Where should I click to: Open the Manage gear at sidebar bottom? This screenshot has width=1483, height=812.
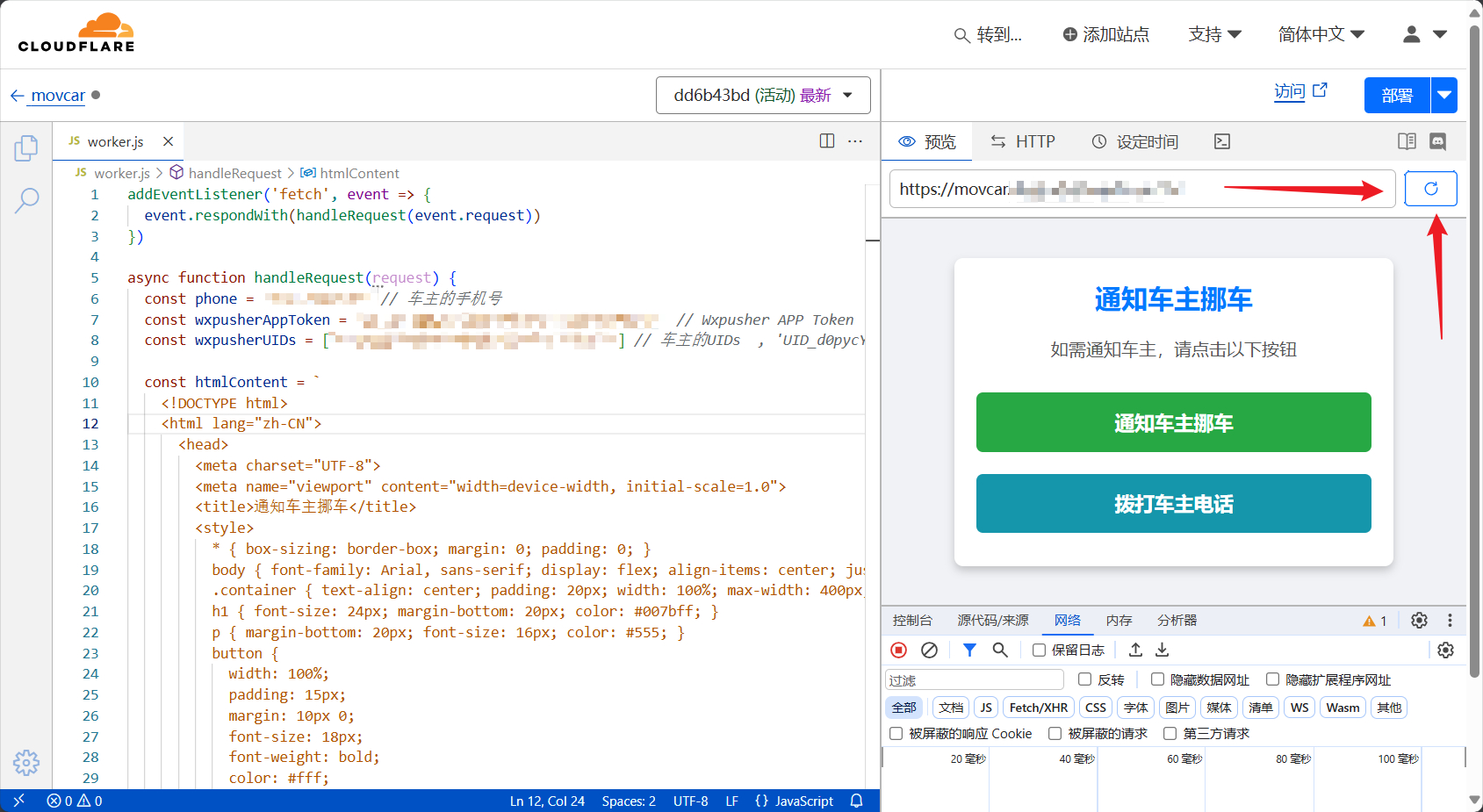point(26,762)
